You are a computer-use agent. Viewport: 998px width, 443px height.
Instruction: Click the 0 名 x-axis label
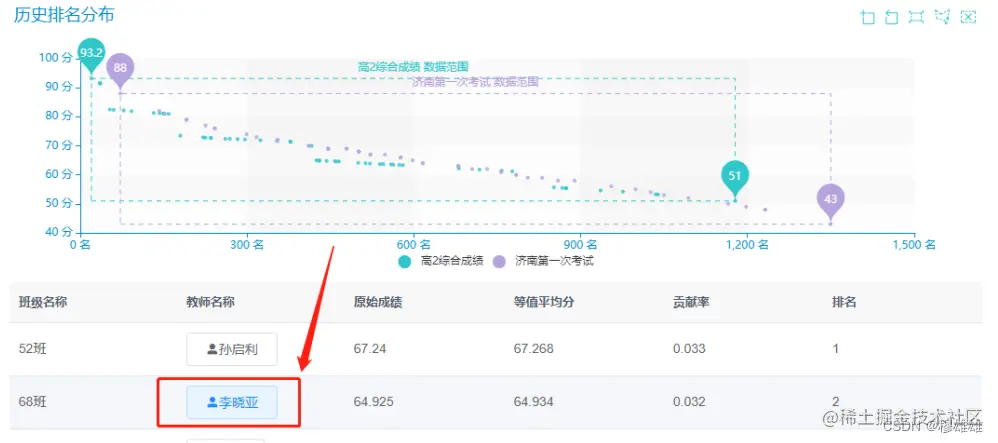81,244
